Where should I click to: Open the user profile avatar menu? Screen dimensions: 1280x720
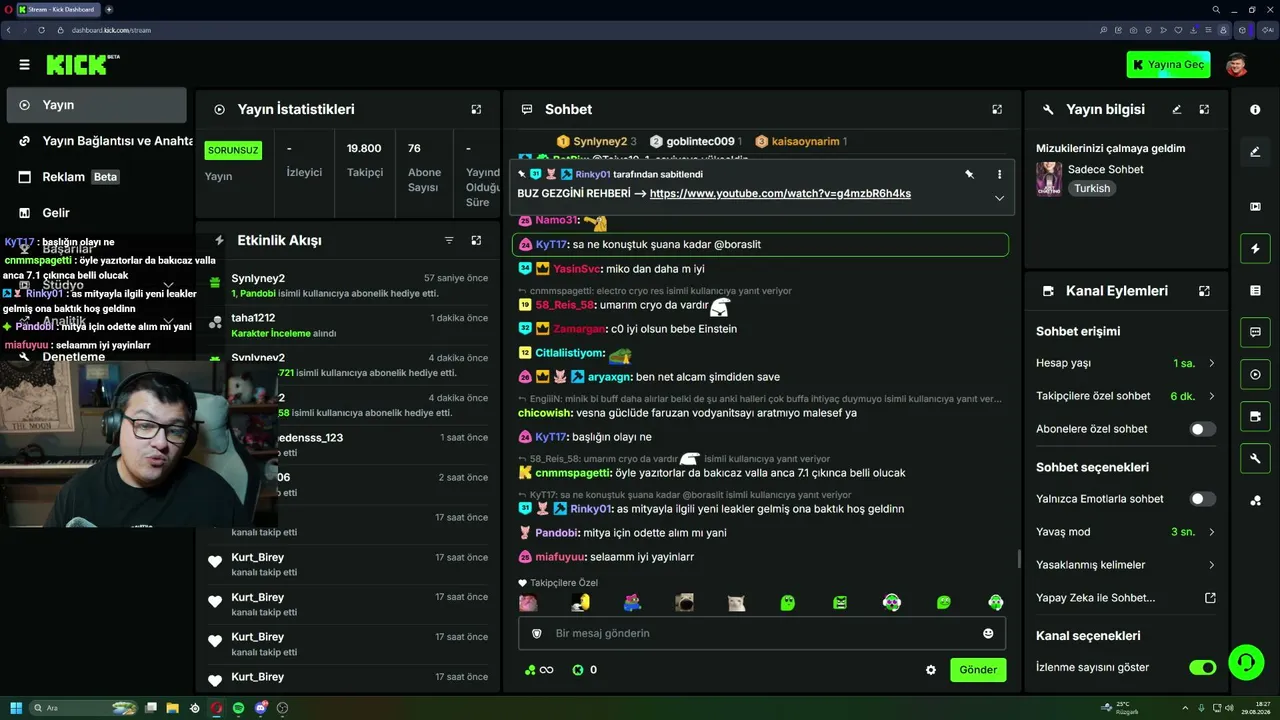tap(1237, 65)
